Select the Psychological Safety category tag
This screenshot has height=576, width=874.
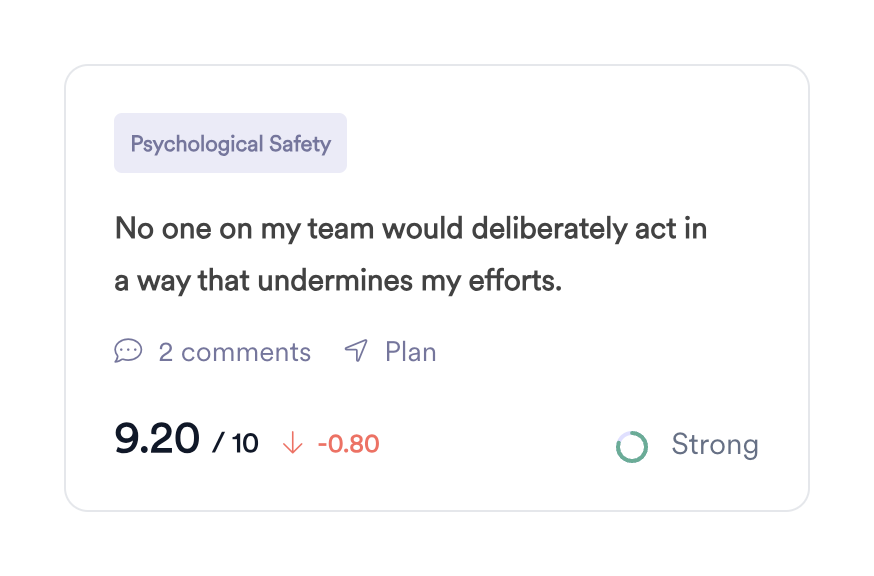pos(230,144)
